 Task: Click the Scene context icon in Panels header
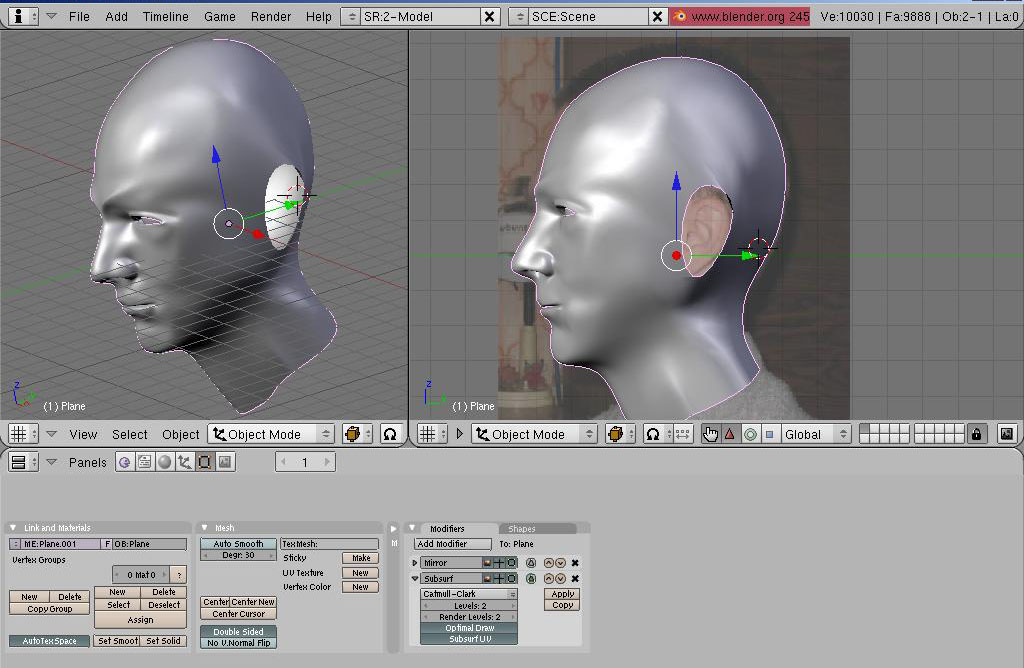point(225,462)
